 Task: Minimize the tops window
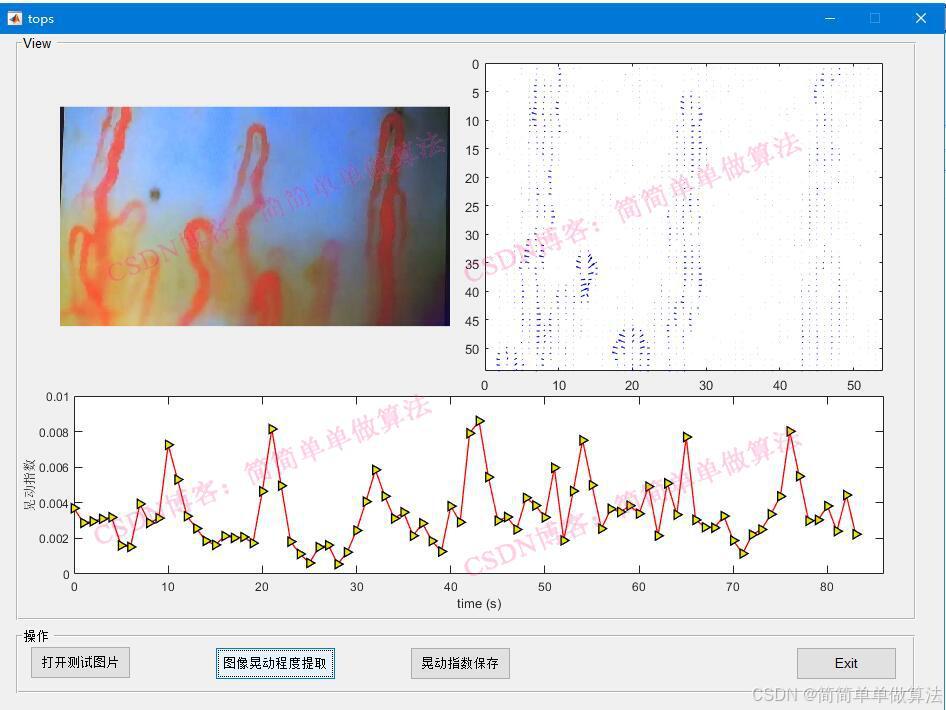pos(830,18)
